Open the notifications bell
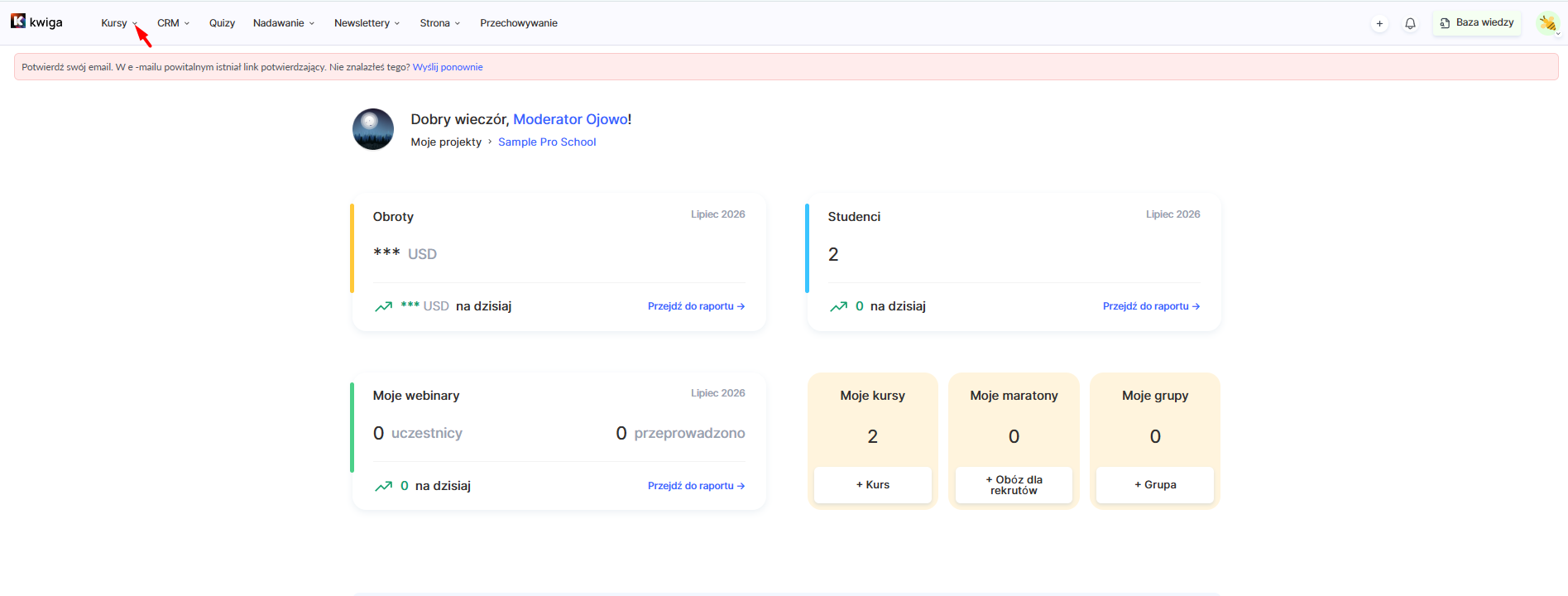The width and height of the screenshot is (1568, 596). [1411, 24]
